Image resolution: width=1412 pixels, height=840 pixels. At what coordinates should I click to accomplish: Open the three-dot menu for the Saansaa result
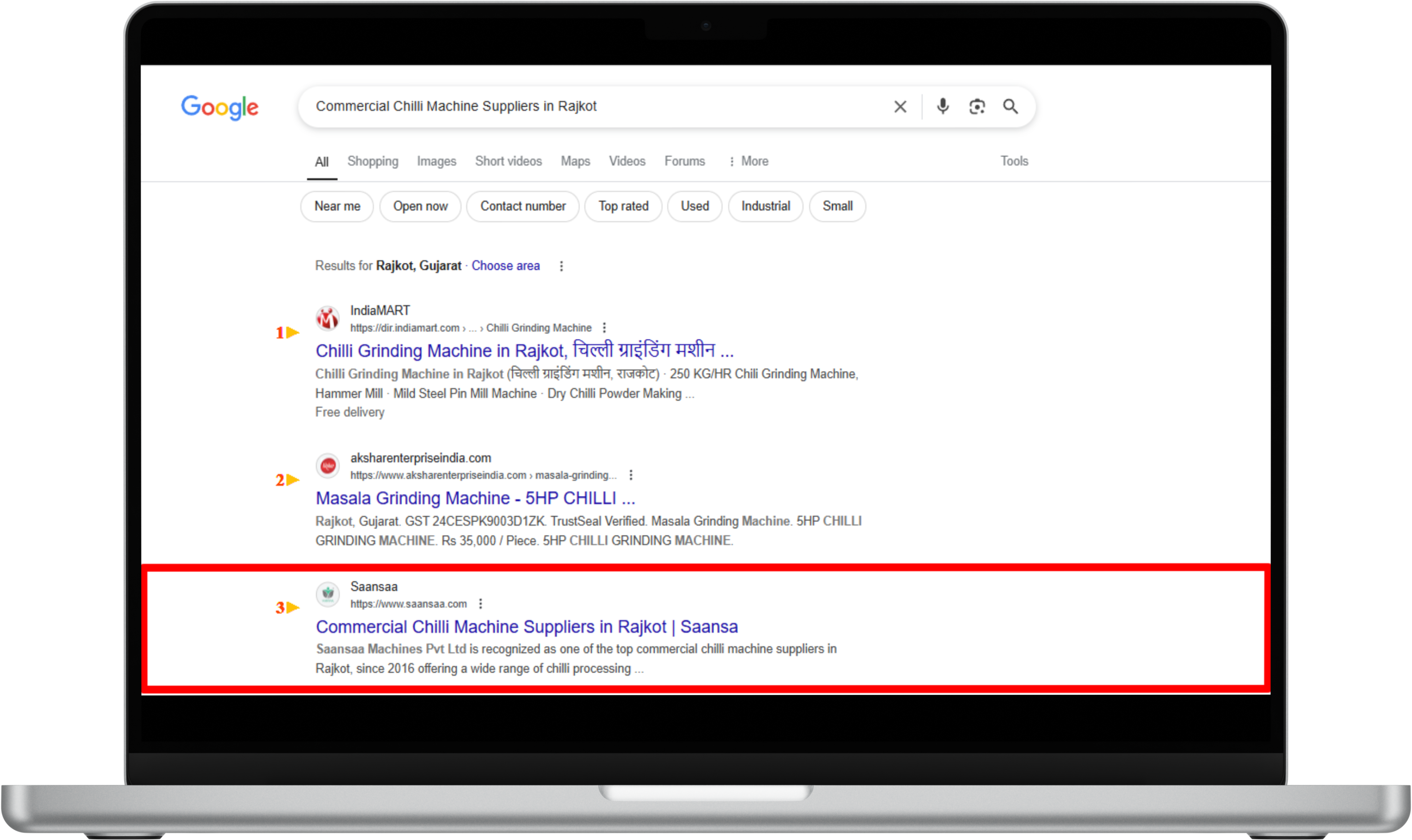tap(480, 603)
